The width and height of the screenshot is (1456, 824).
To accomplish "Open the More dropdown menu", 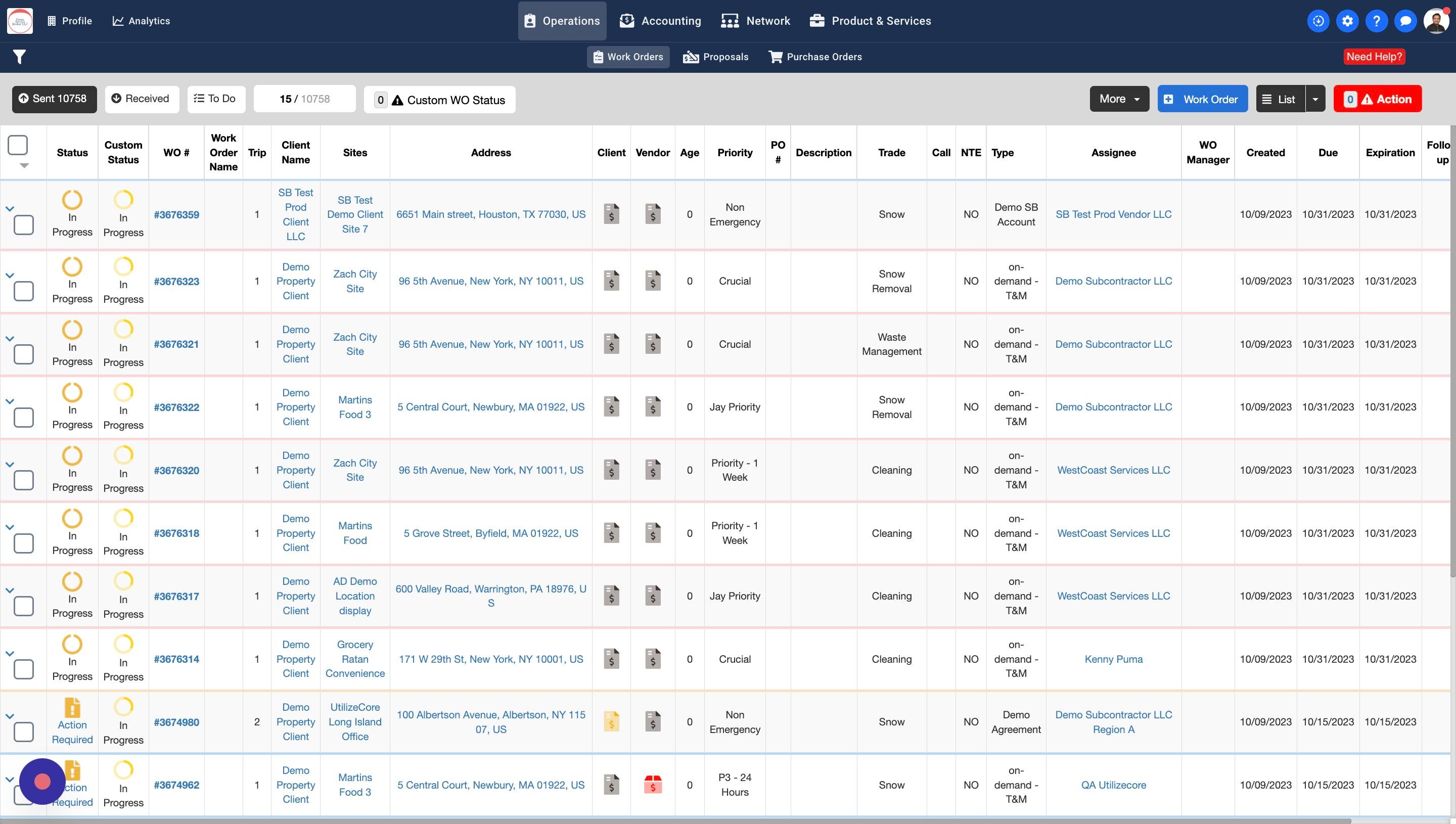I will [x=1119, y=99].
